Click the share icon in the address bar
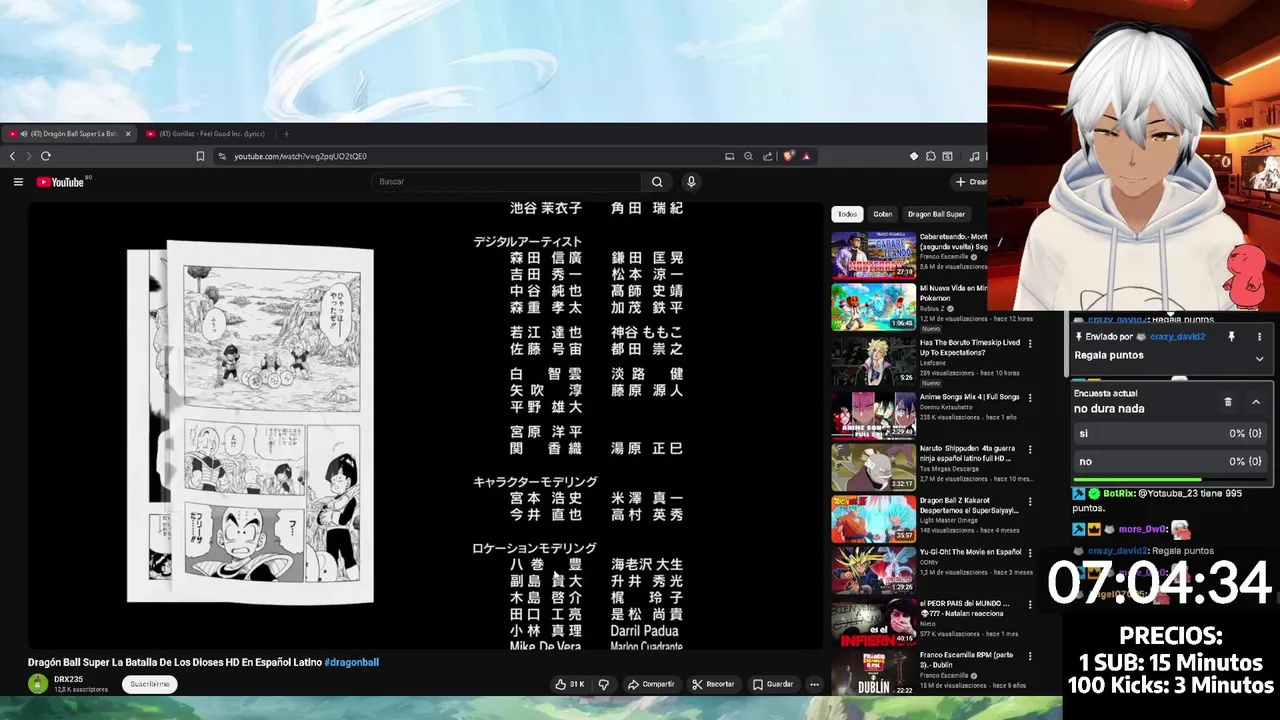Viewport: 1280px width, 720px height. coord(767,156)
